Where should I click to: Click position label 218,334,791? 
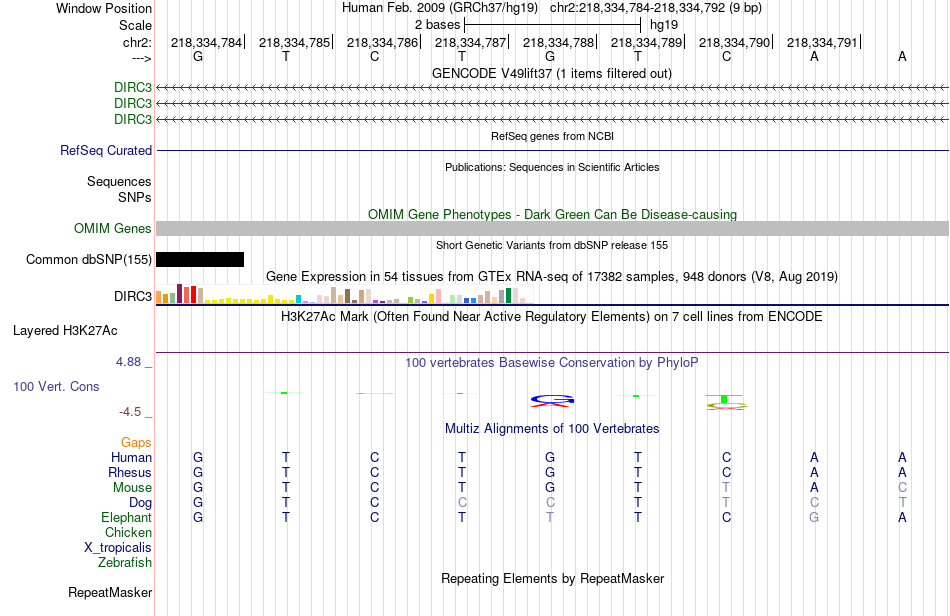(822, 42)
